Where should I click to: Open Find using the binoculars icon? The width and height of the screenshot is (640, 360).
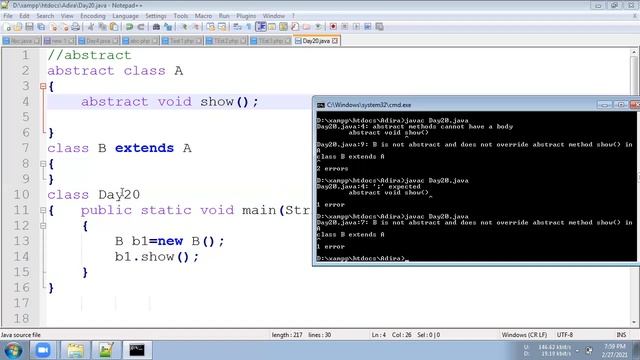pyautogui.click(x=156, y=27)
